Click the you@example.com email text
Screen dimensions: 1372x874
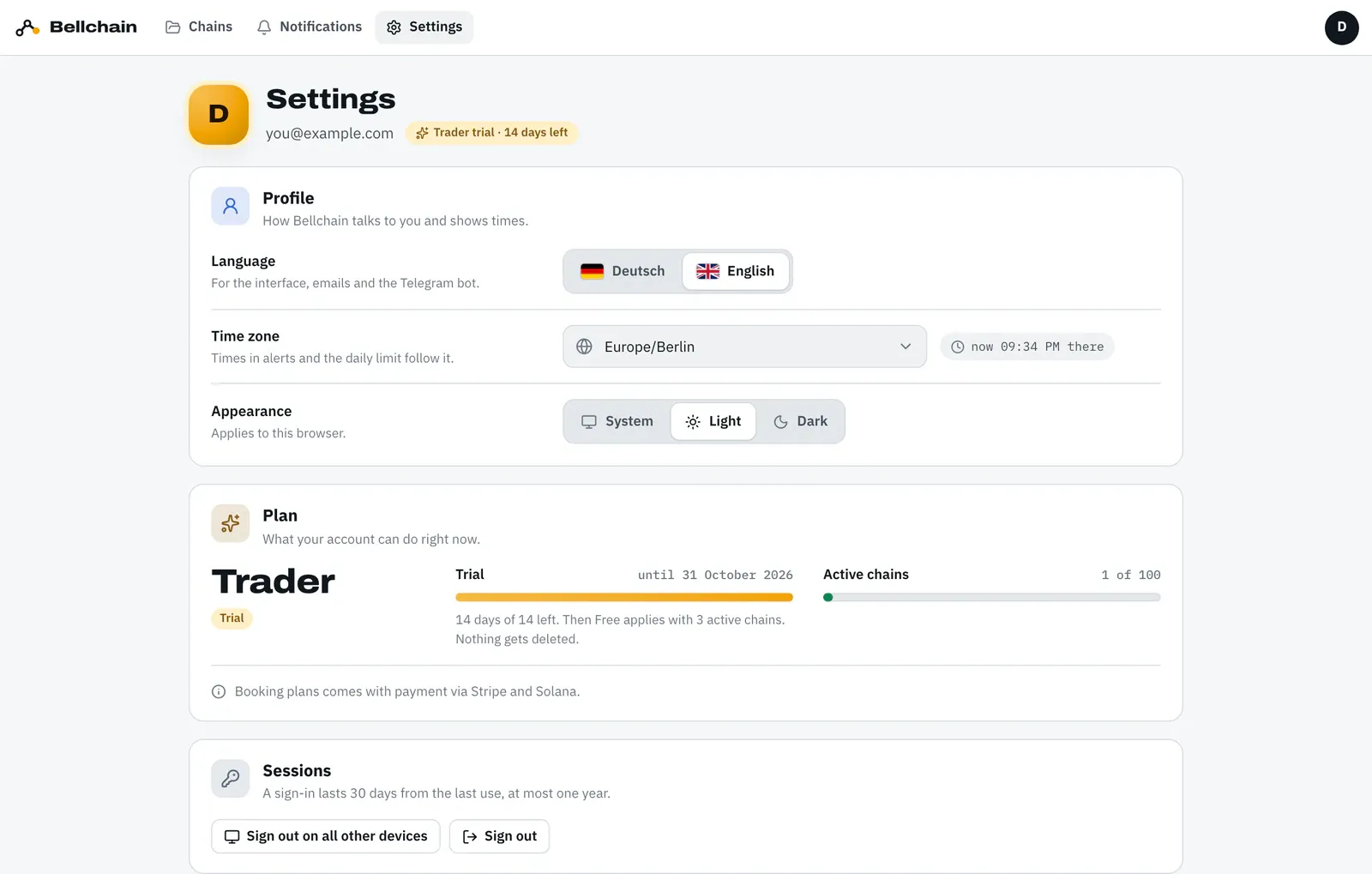pyautogui.click(x=329, y=133)
